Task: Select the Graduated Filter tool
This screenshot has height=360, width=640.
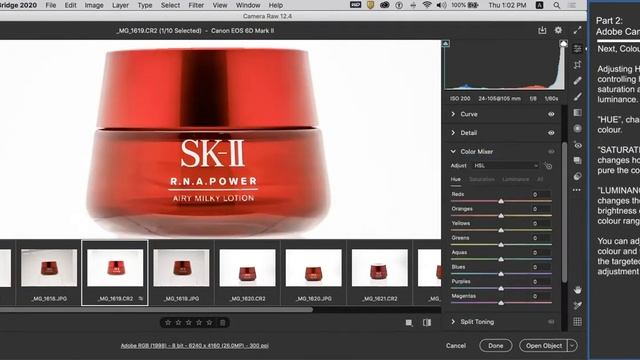Action: (x=577, y=113)
